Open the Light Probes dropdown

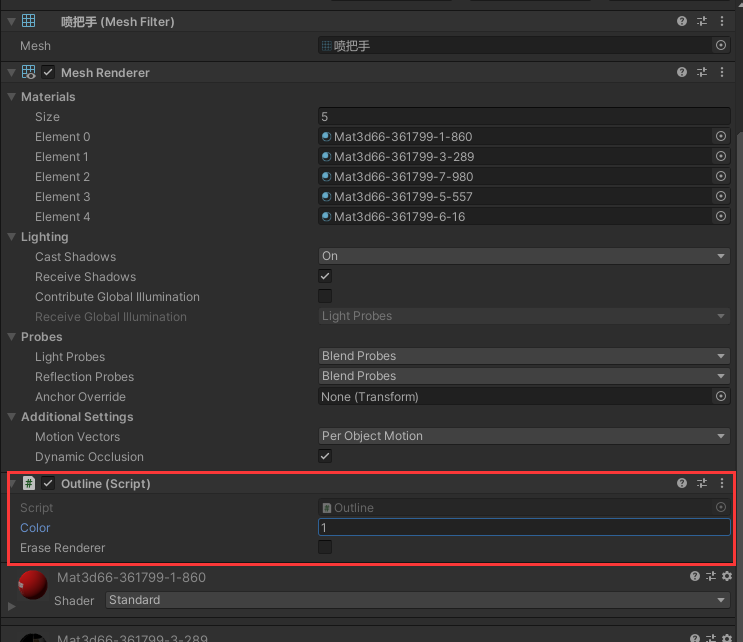tap(524, 356)
